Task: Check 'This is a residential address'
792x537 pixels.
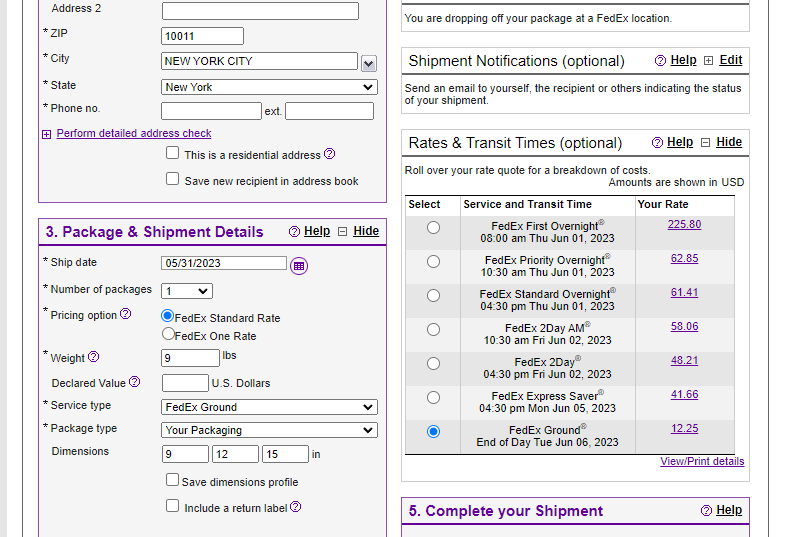Action: [172, 153]
